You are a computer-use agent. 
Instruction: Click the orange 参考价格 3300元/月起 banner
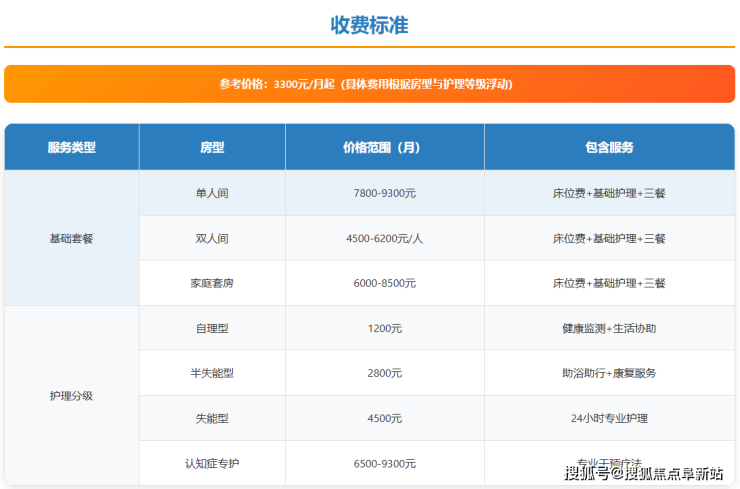(x=369, y=84)
